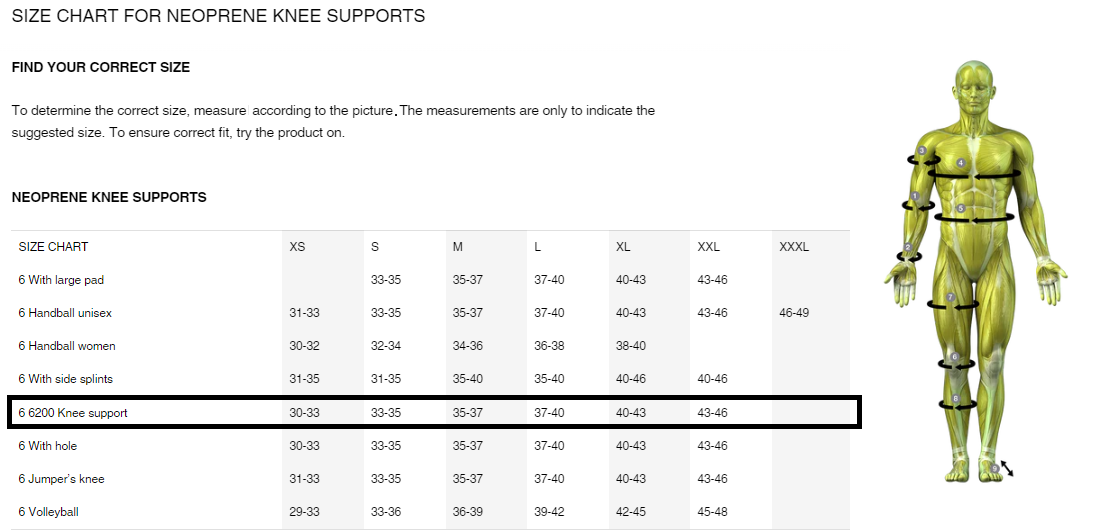The image size is (1093, 531).
Task: Click the '6 Handball unisex' row label
Action: (65, 313)
